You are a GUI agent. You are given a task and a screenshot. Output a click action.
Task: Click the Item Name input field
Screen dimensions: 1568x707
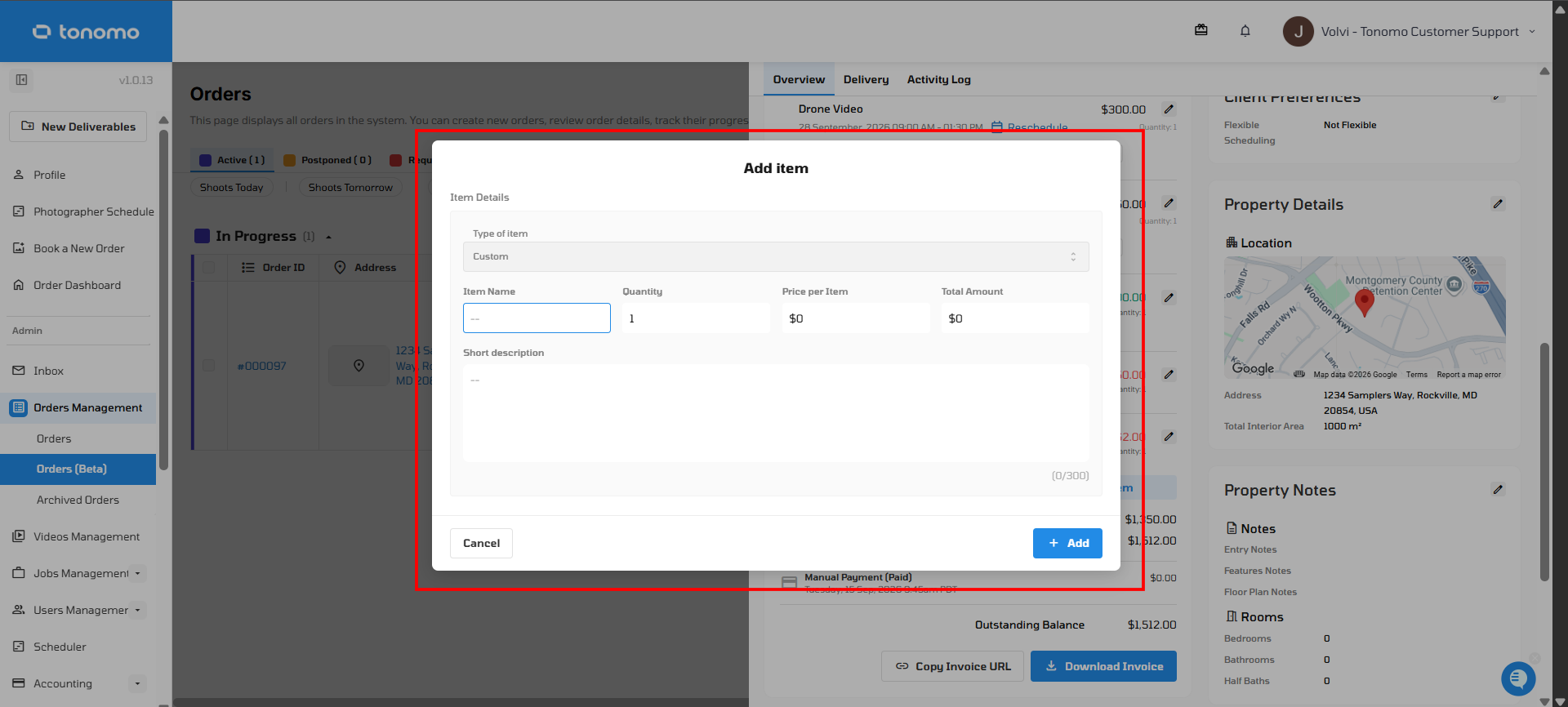pos(537,318)
